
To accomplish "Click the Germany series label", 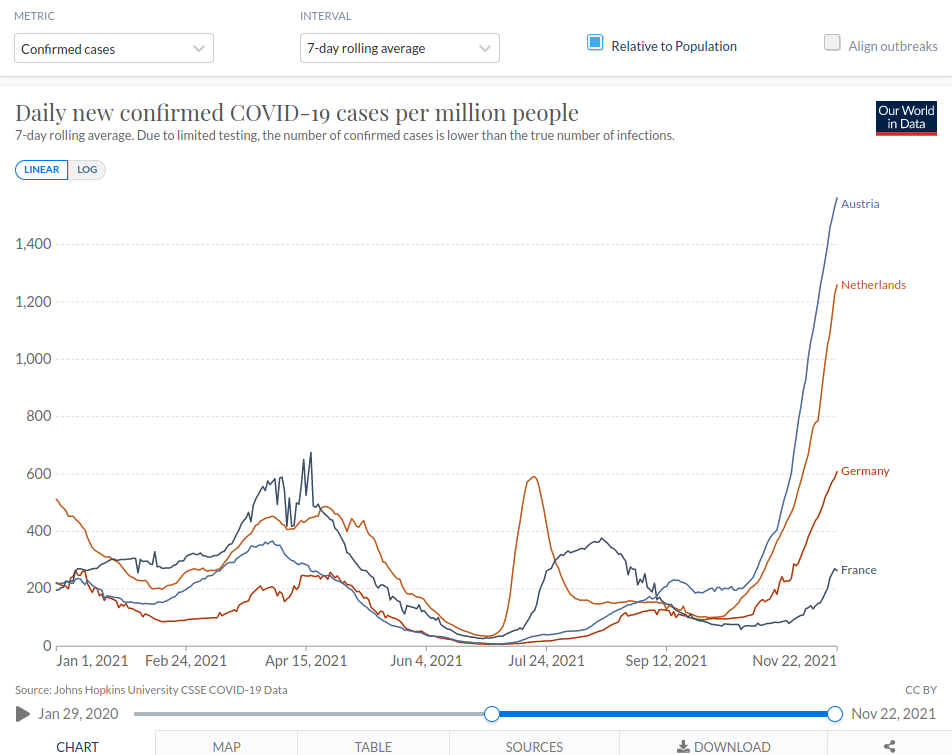I will (x=865, y=471).
